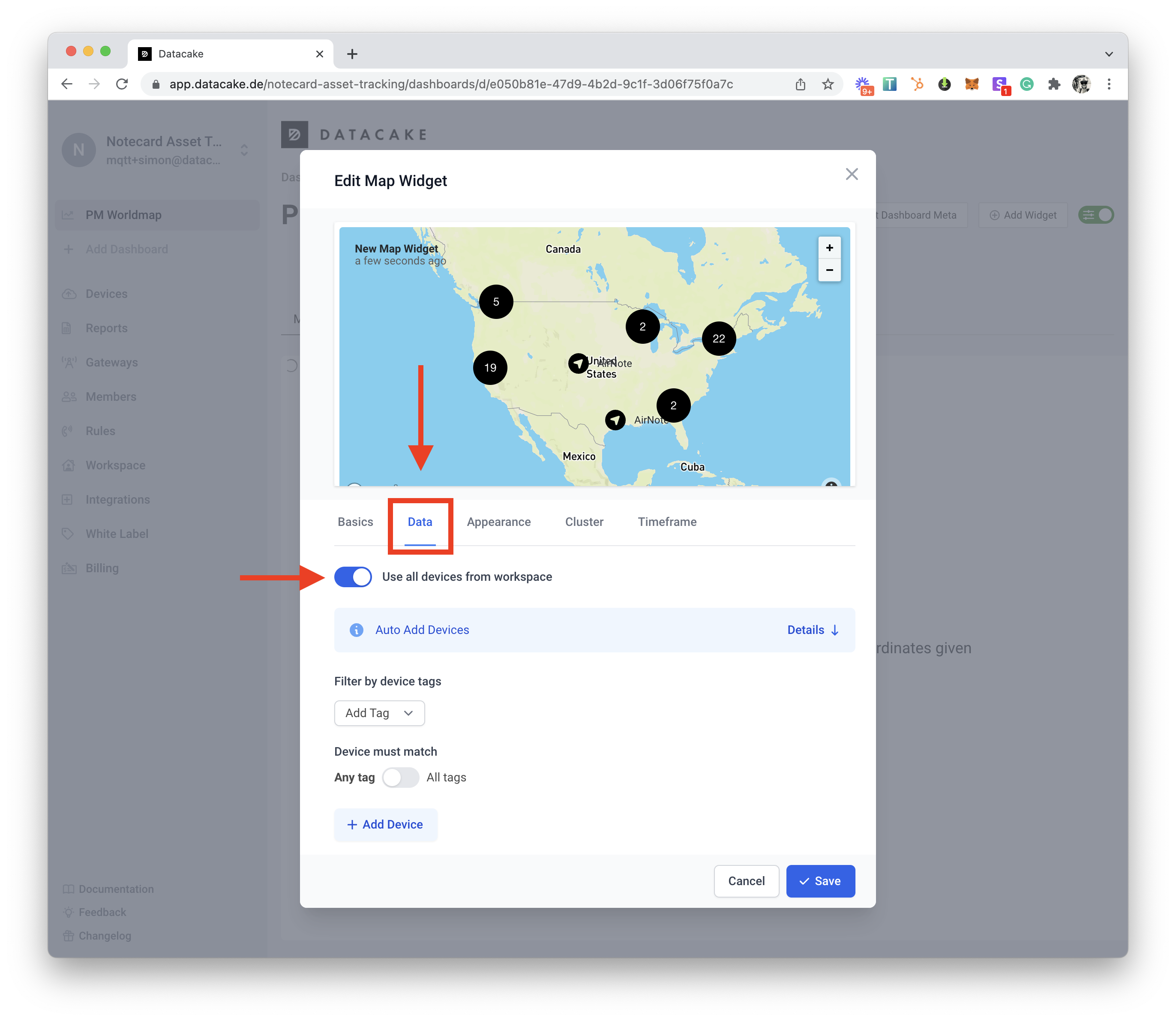Open the Appearance tab

(498, 522)
